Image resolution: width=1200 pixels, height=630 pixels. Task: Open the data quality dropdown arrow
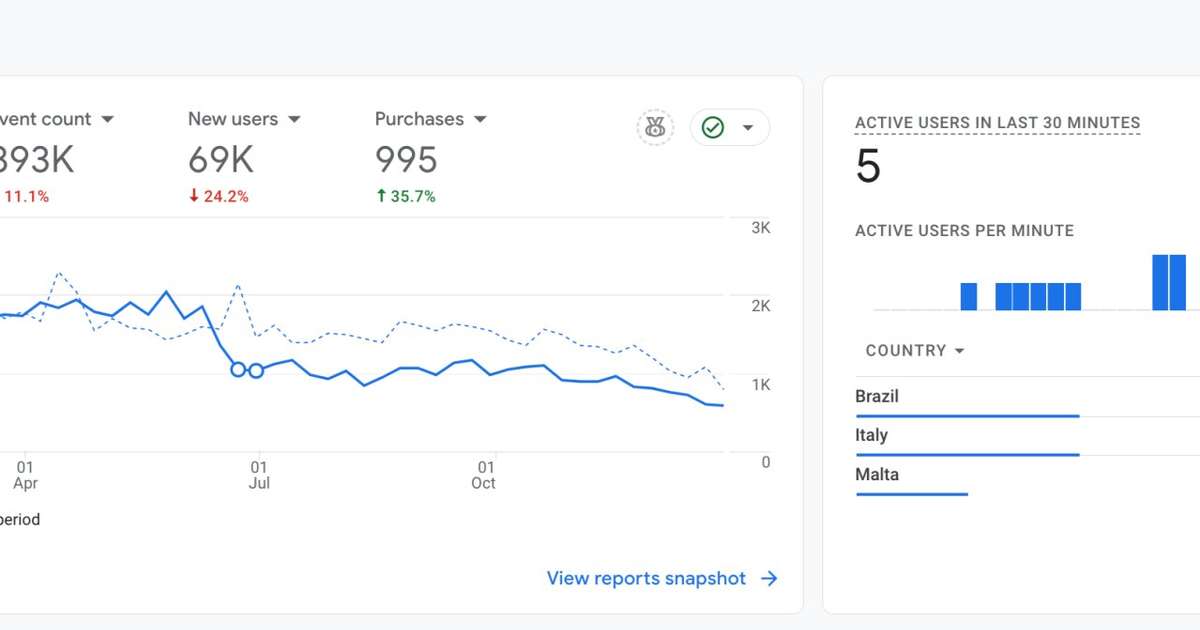coord(747,128)
